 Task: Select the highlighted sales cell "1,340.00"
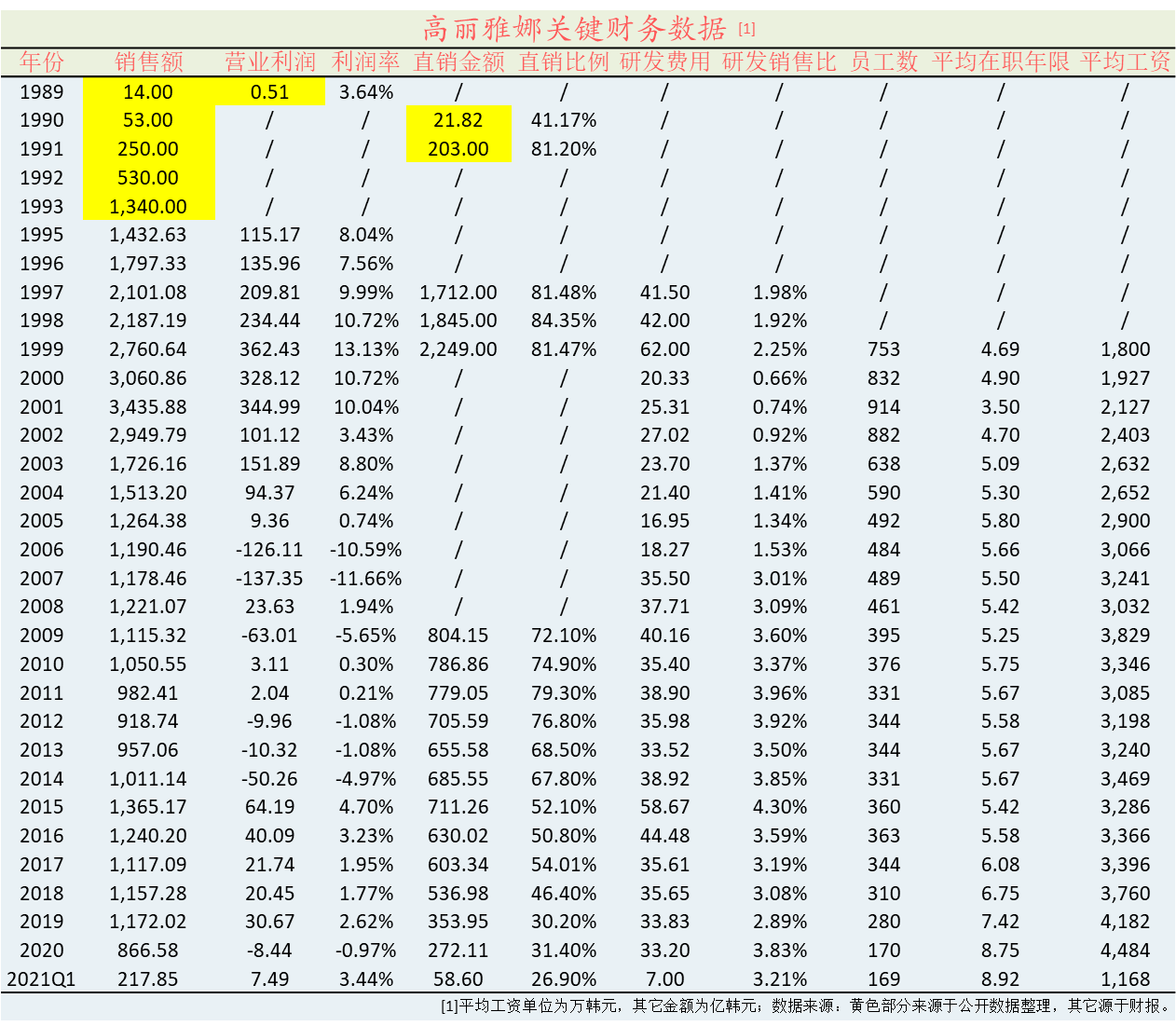(x=149, y=206)
